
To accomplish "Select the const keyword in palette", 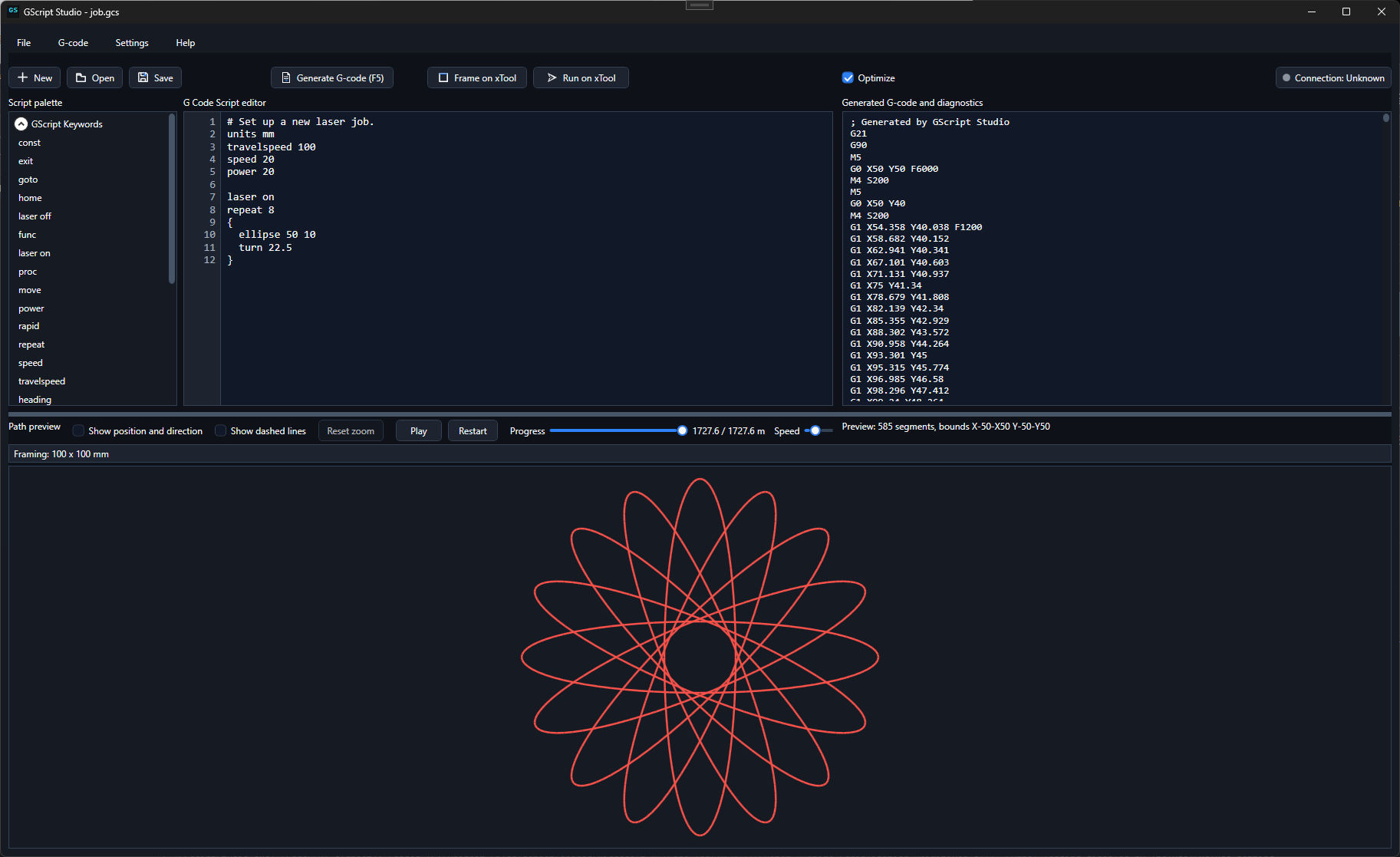I will pos(29,143).
